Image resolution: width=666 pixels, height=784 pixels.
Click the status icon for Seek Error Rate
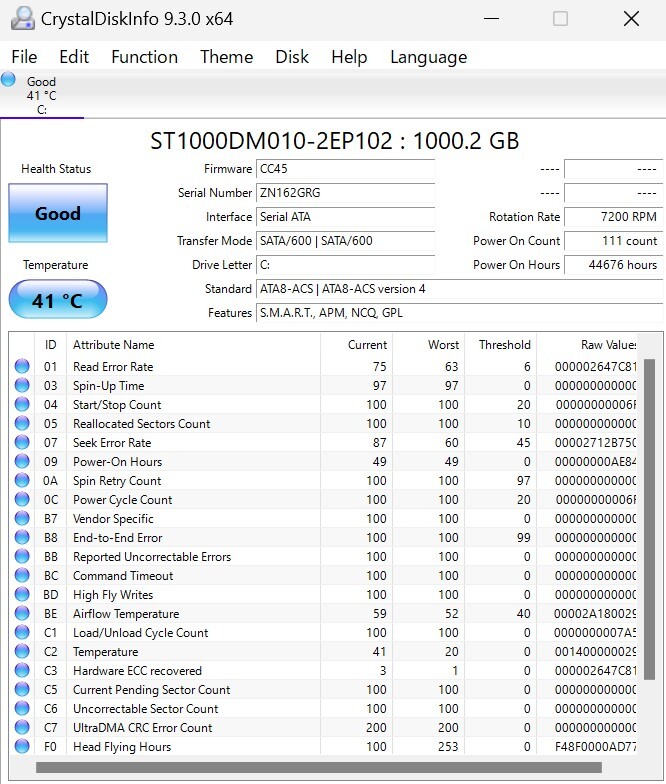pos(22,442)
